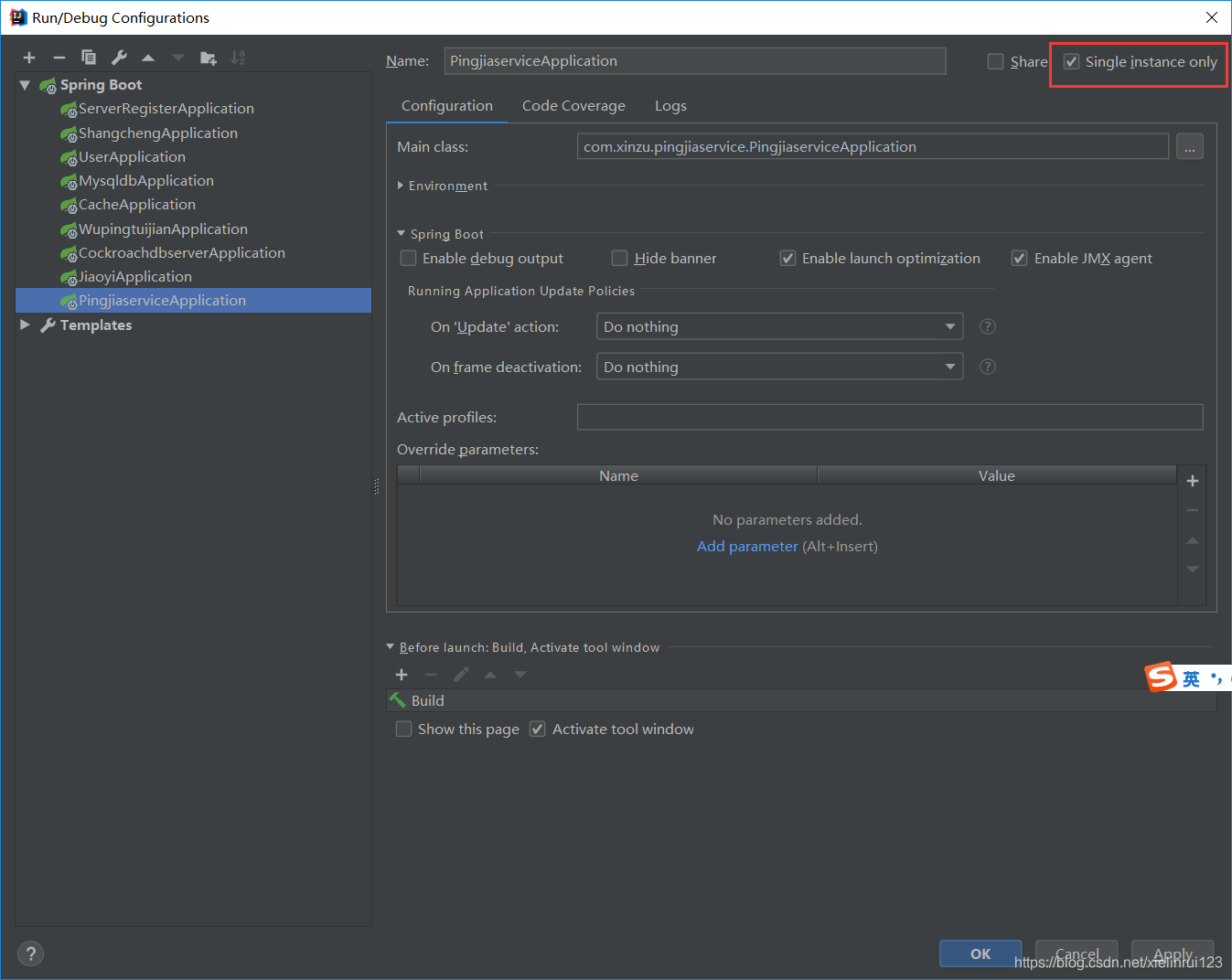Click the OK button
The height and width of the screenshot is (980, 1232).
click(980, 953)
